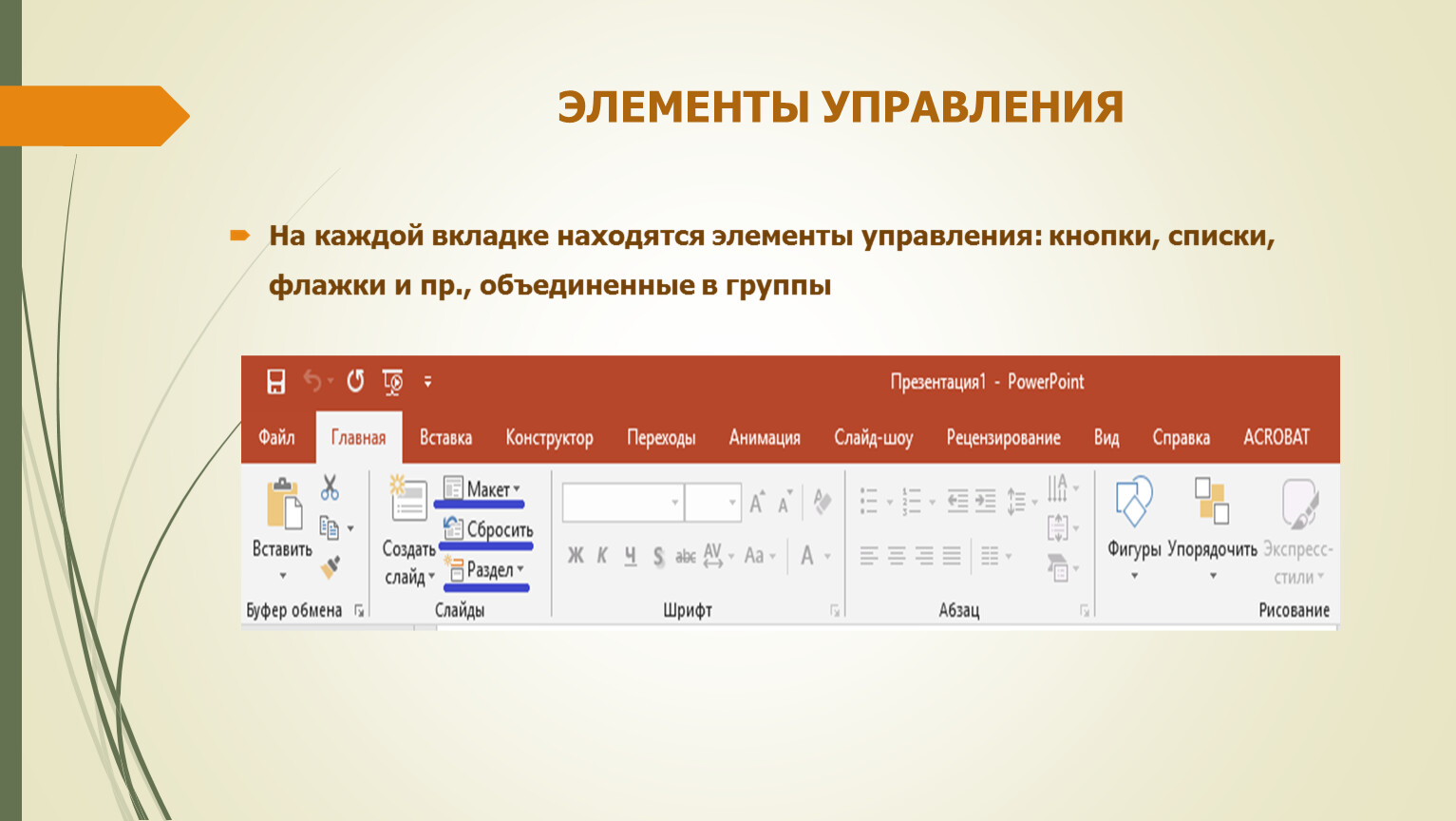This screenshot has height=821, width=1456.
Task: Click the Создать слайд icon
Action: 409,500
